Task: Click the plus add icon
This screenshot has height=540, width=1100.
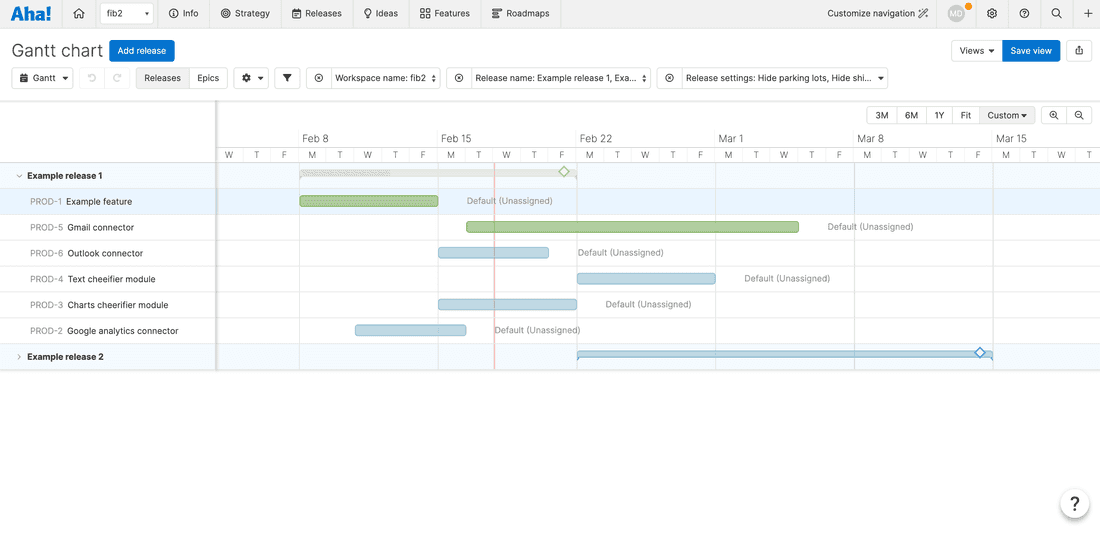Action: pos(1088,13)
